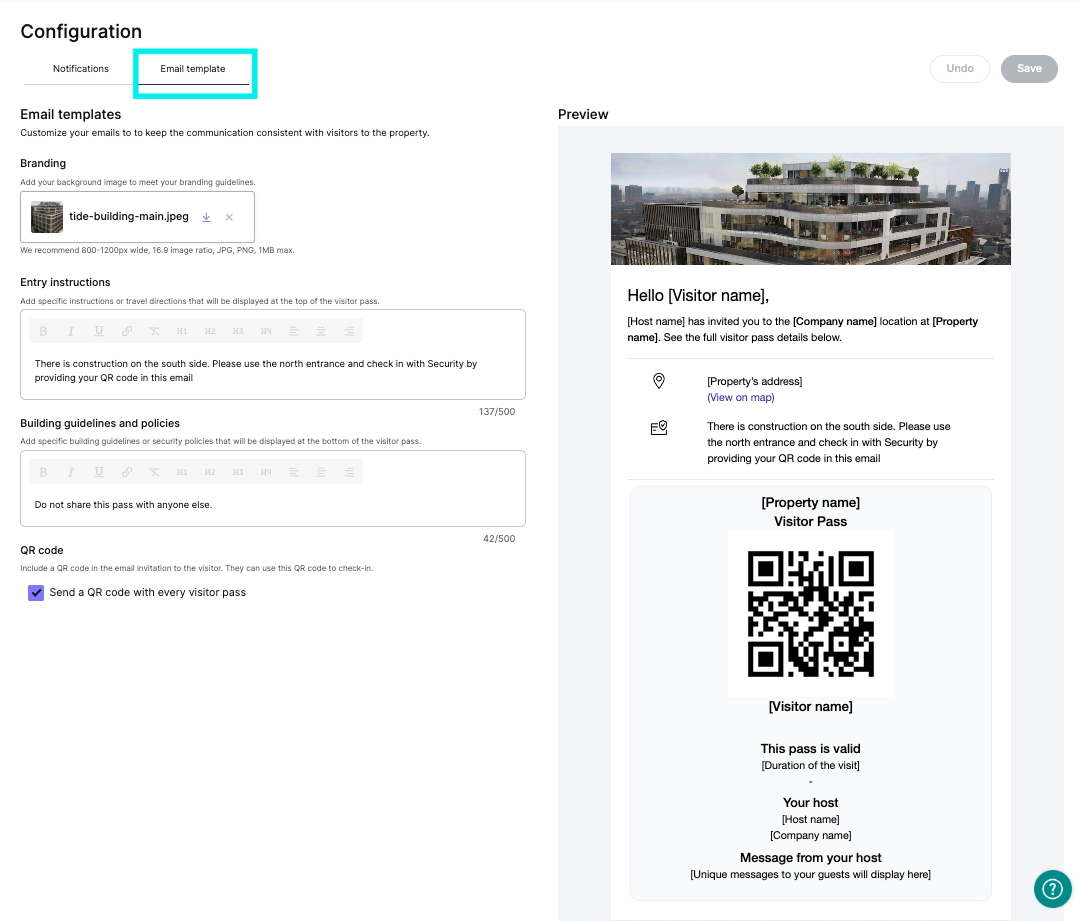Center align text in Entry instructions editor
Image resolution: width=1081 pixels, height=921 pixels.
coord(321,331)
